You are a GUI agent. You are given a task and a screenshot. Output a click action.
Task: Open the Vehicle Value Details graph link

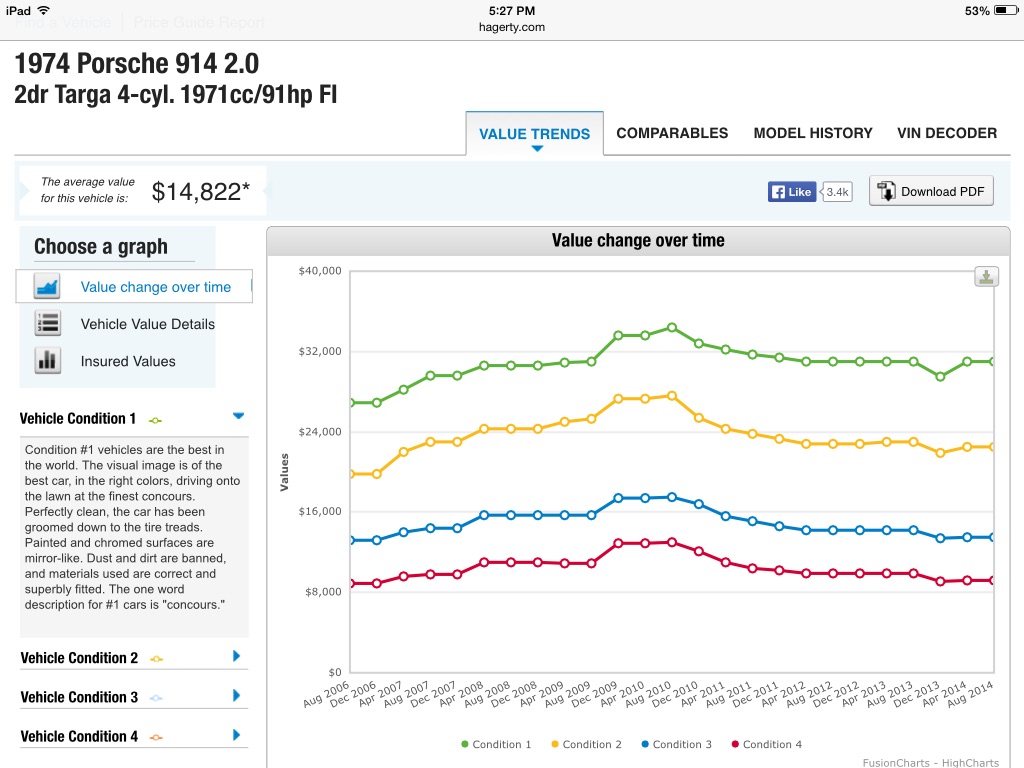coord(148,324)
